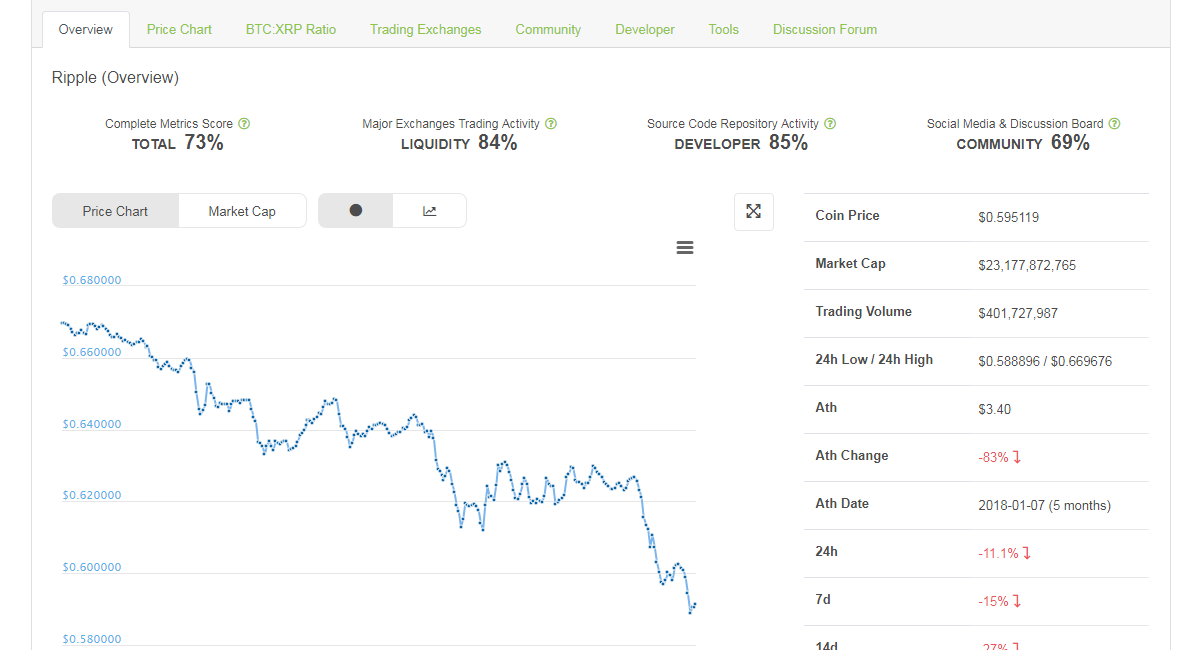Switch to the Community tab
This screenshot has height=650, width=1182.
[548, 29]
